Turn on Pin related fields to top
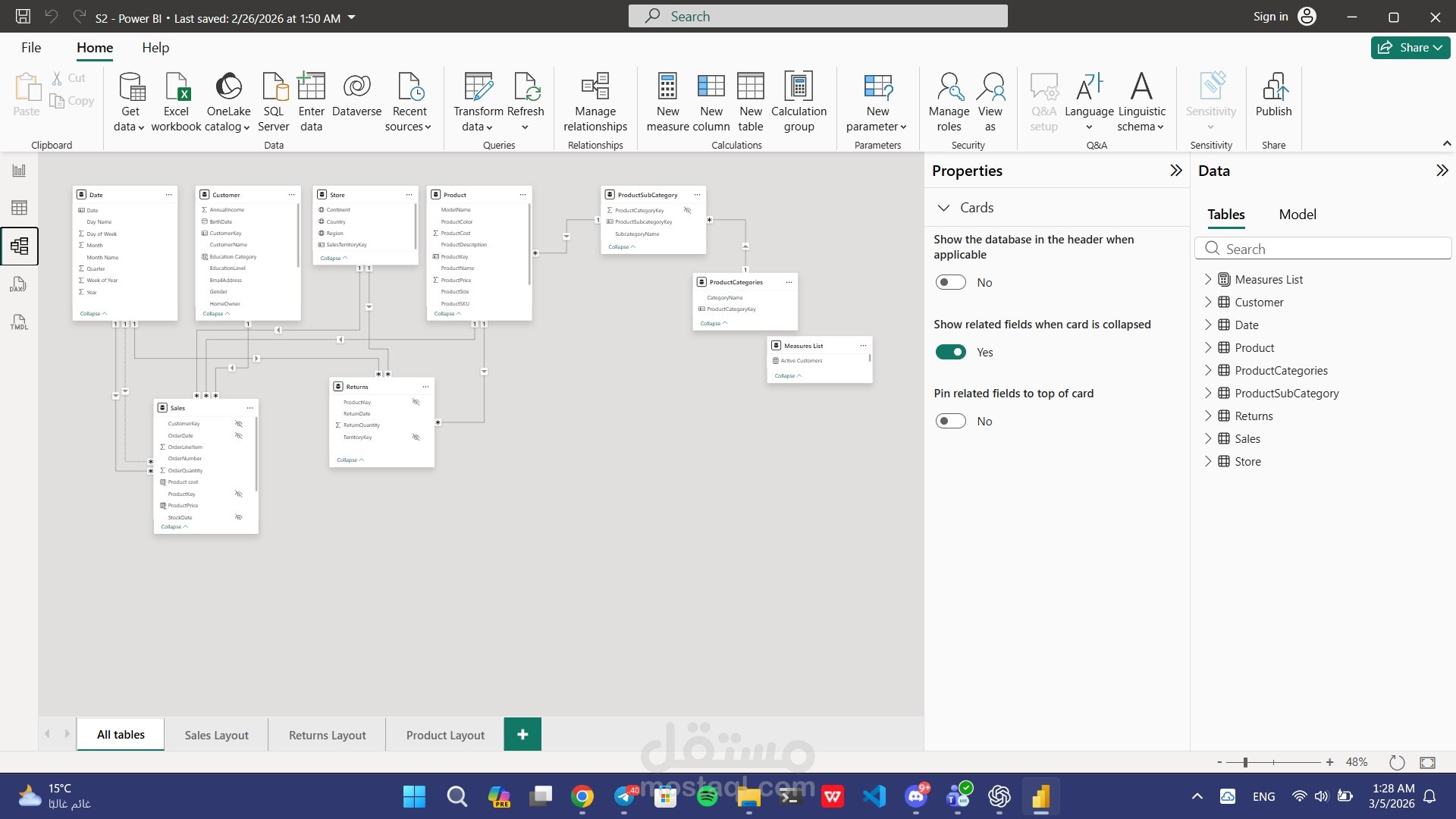The image size is (1456, 819). click(950, 420)
